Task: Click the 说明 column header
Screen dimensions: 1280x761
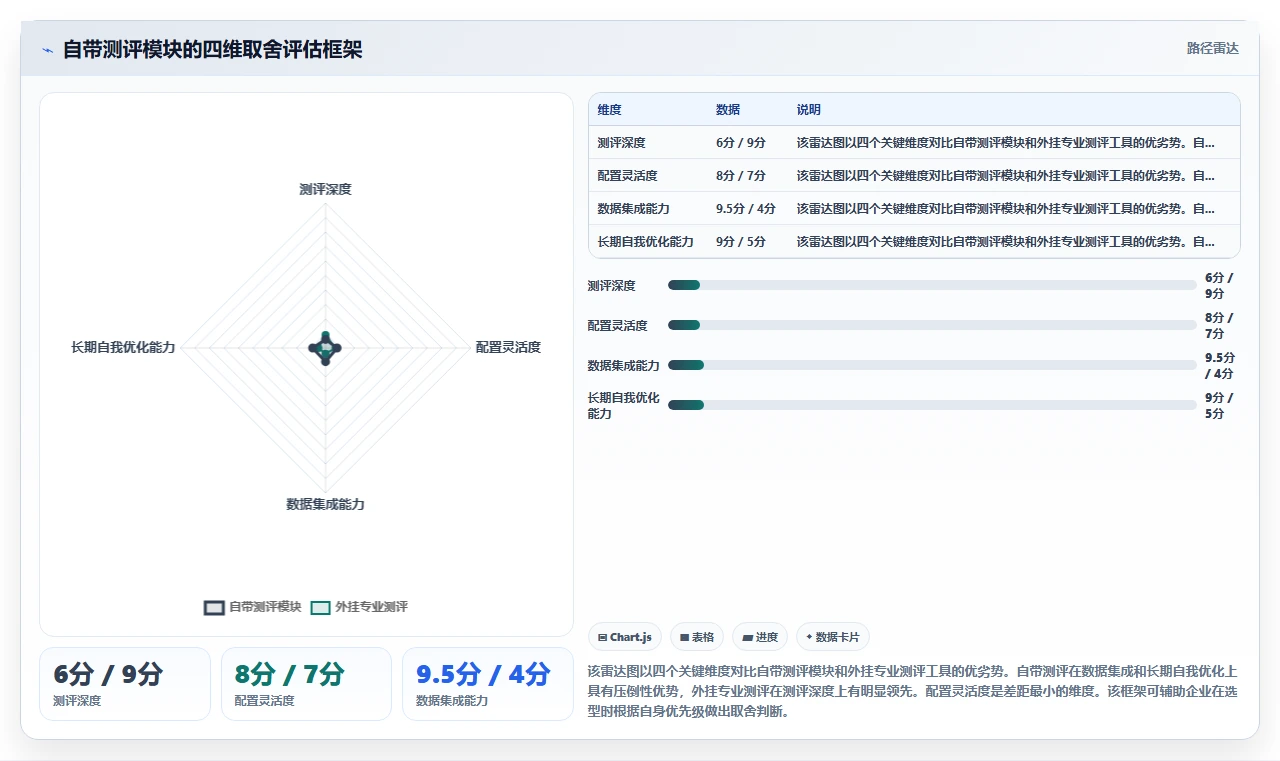Action: (x=808, y=110)
